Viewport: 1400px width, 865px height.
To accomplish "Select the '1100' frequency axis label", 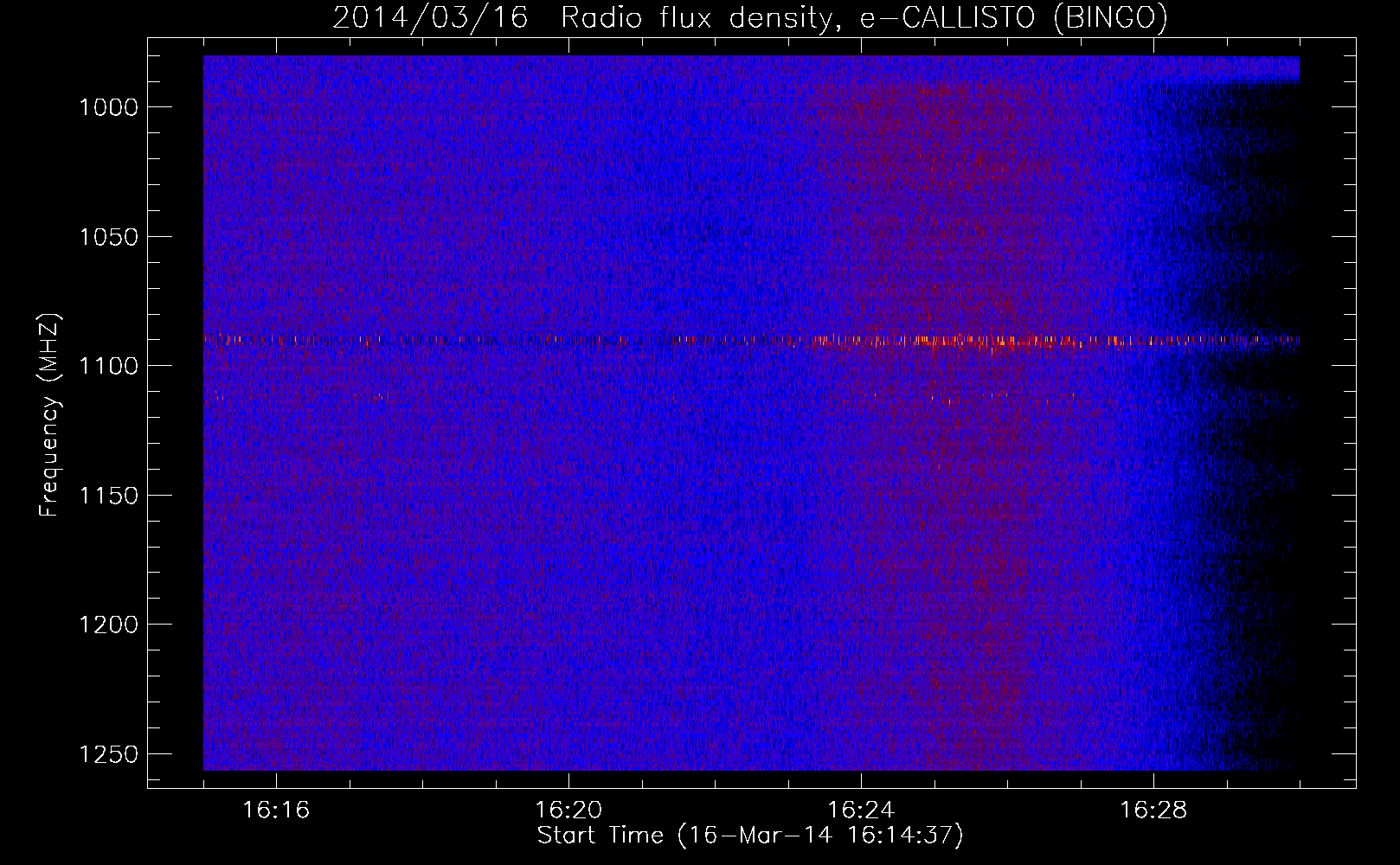I will pos(108,366).
